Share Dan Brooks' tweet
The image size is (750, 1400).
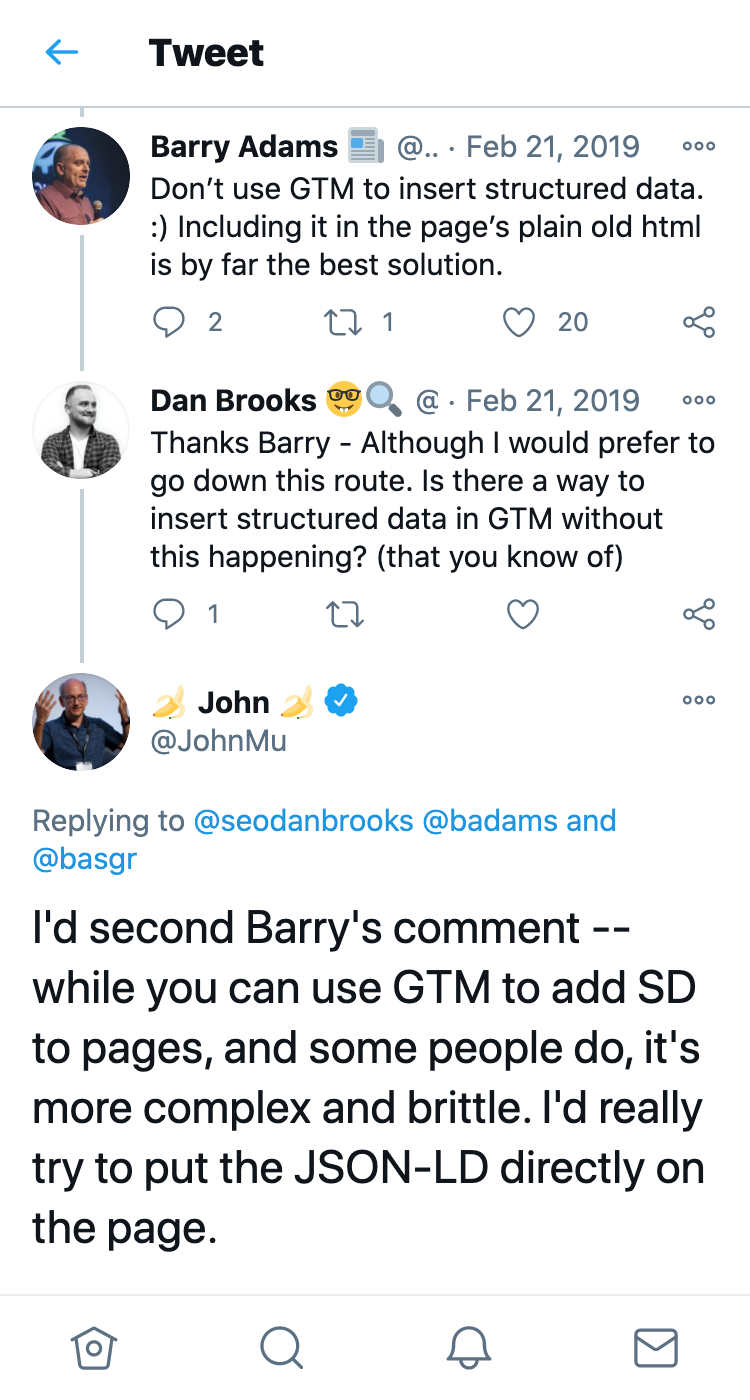coord(699,613)
